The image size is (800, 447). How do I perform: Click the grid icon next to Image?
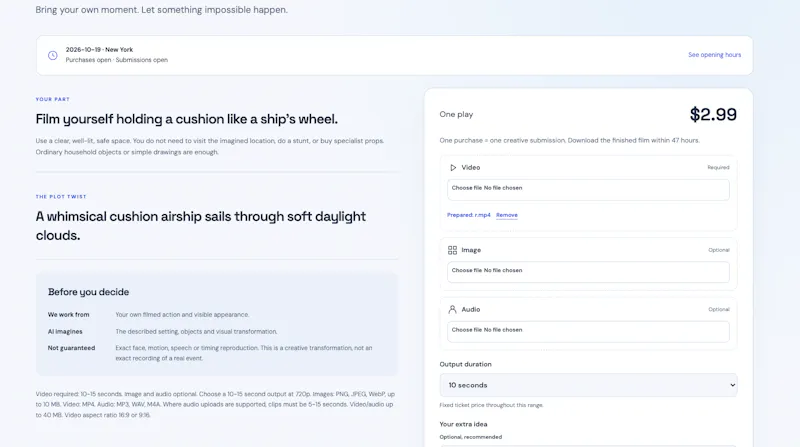point(453,250)
